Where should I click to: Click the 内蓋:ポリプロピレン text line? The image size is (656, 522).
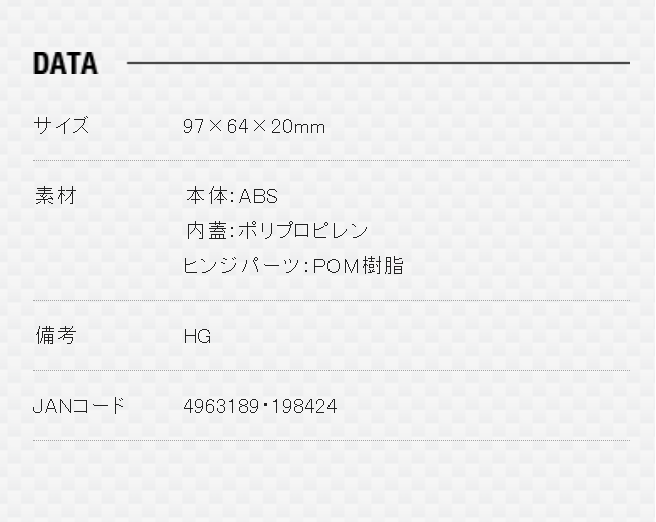(277, 231)
